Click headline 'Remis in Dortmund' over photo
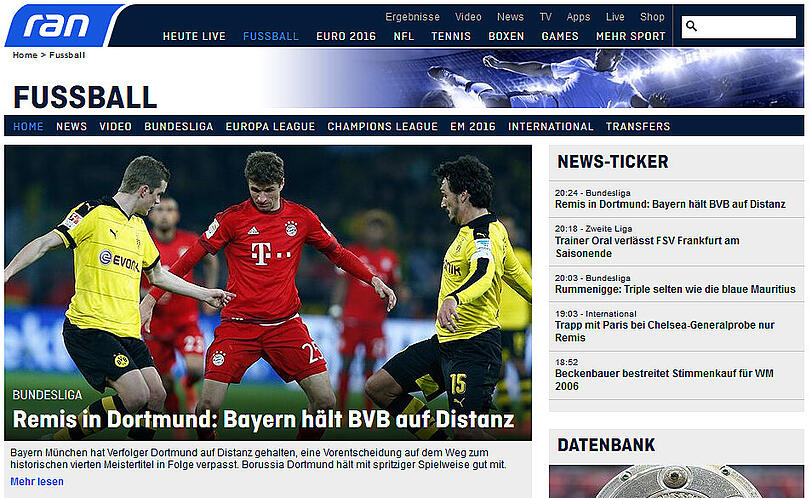 click(x=263, y=419)
